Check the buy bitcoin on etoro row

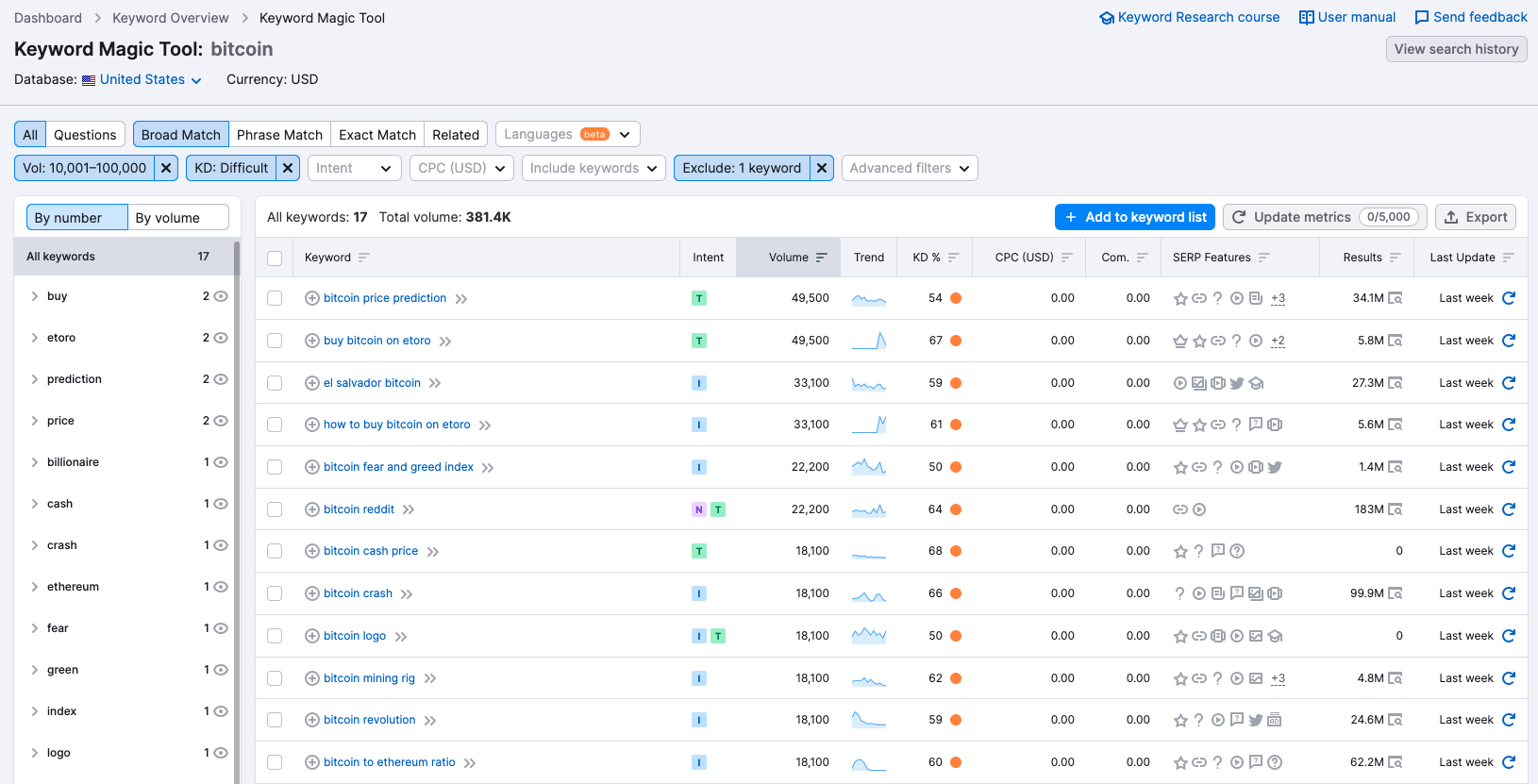coord(275,341)
